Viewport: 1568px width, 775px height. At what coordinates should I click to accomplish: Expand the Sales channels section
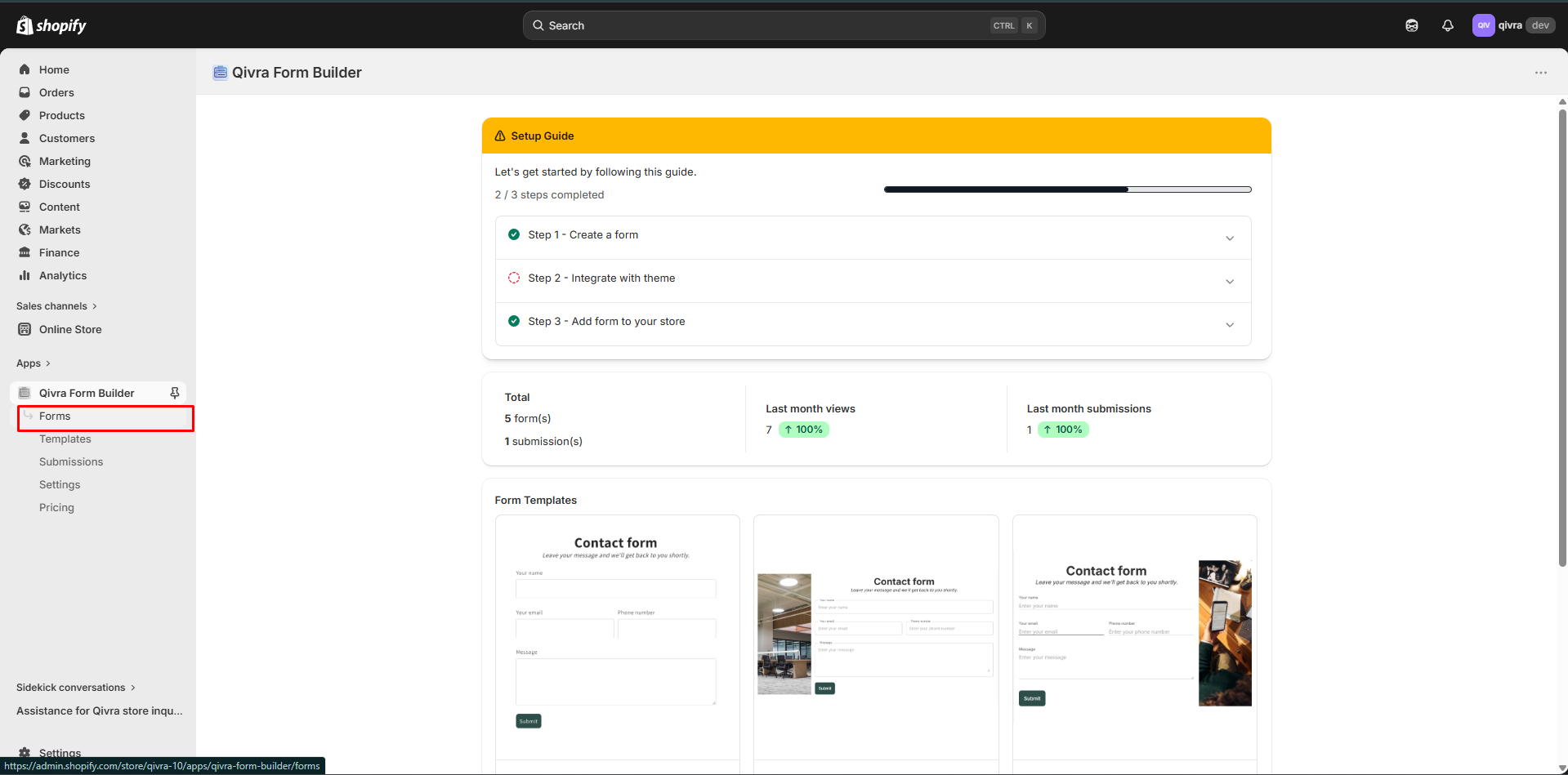click(57, 306)
